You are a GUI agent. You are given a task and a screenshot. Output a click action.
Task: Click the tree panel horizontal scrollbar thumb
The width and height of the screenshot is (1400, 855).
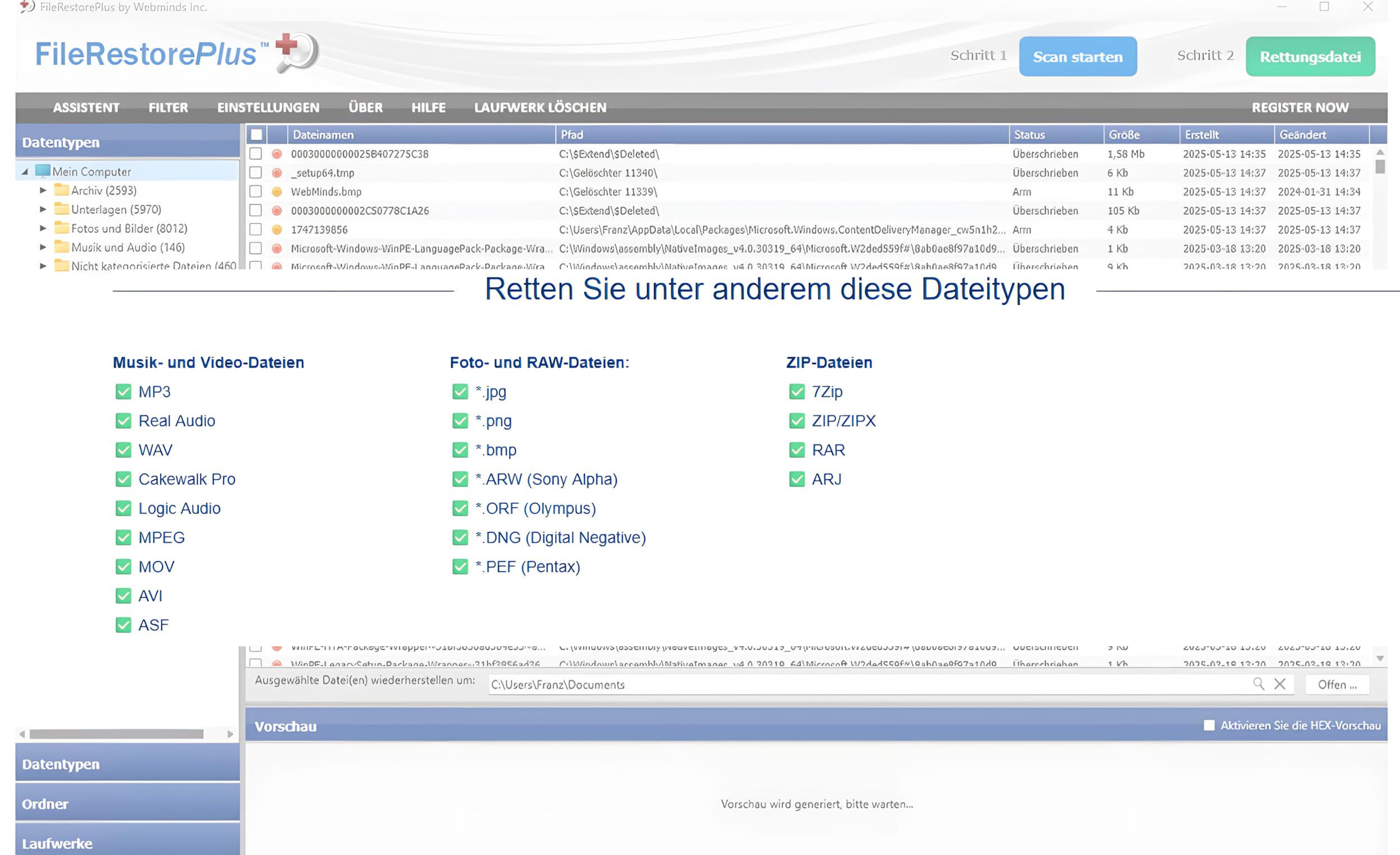pyautogui.click(x=116, y=733)
